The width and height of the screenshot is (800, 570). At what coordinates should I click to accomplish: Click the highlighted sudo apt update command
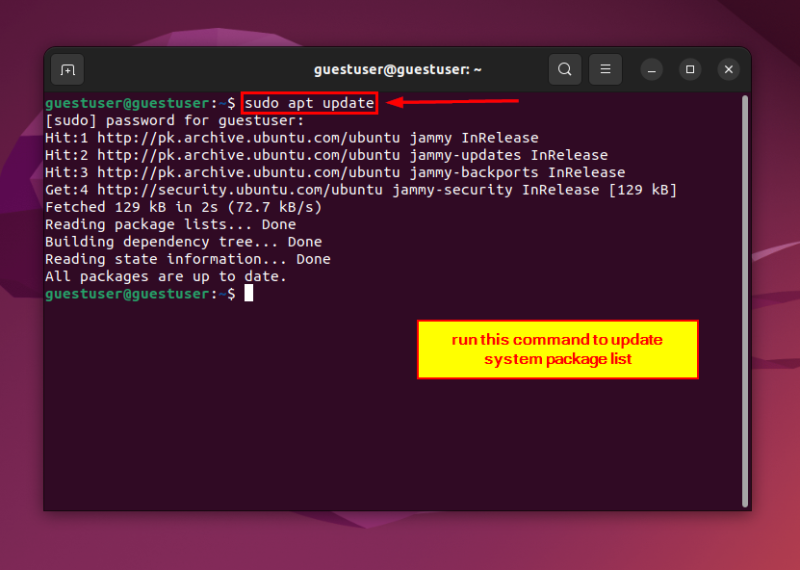(x=309, y=103)
